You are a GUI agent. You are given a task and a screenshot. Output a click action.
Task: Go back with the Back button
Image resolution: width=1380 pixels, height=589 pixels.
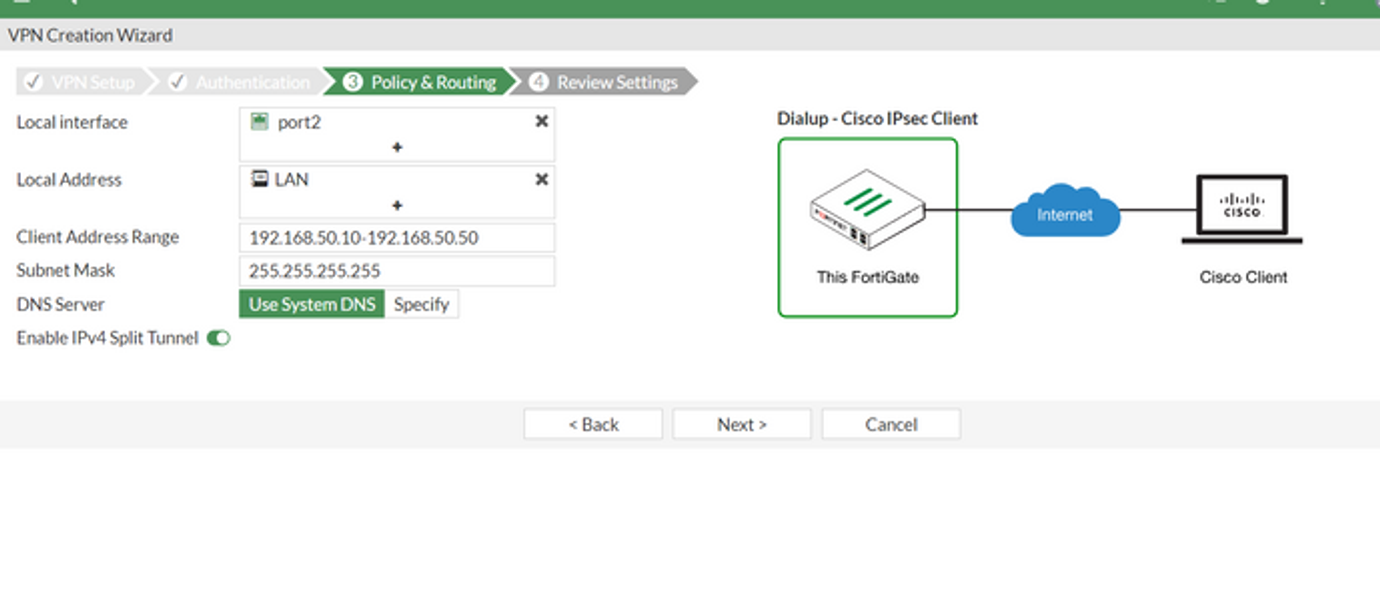click(593, 424)
